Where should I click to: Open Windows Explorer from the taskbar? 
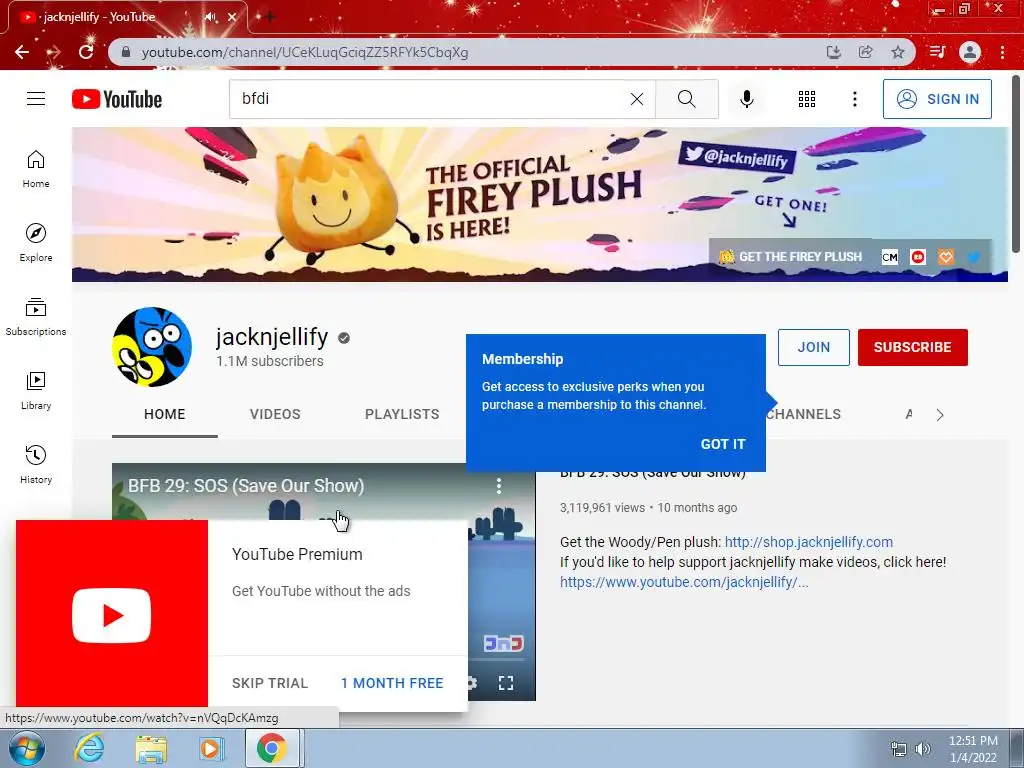151,748
